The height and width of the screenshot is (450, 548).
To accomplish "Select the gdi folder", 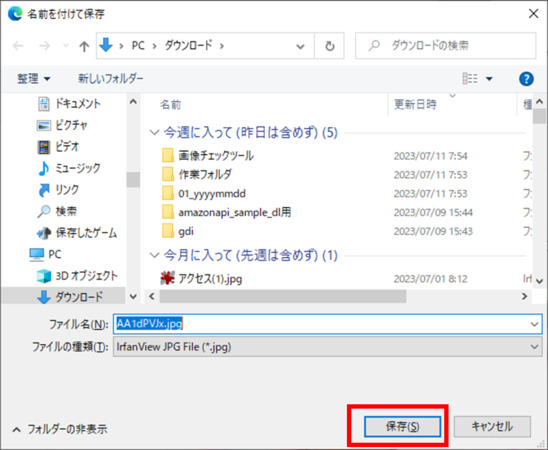I will pyautogui.click(x=186, y=231).
